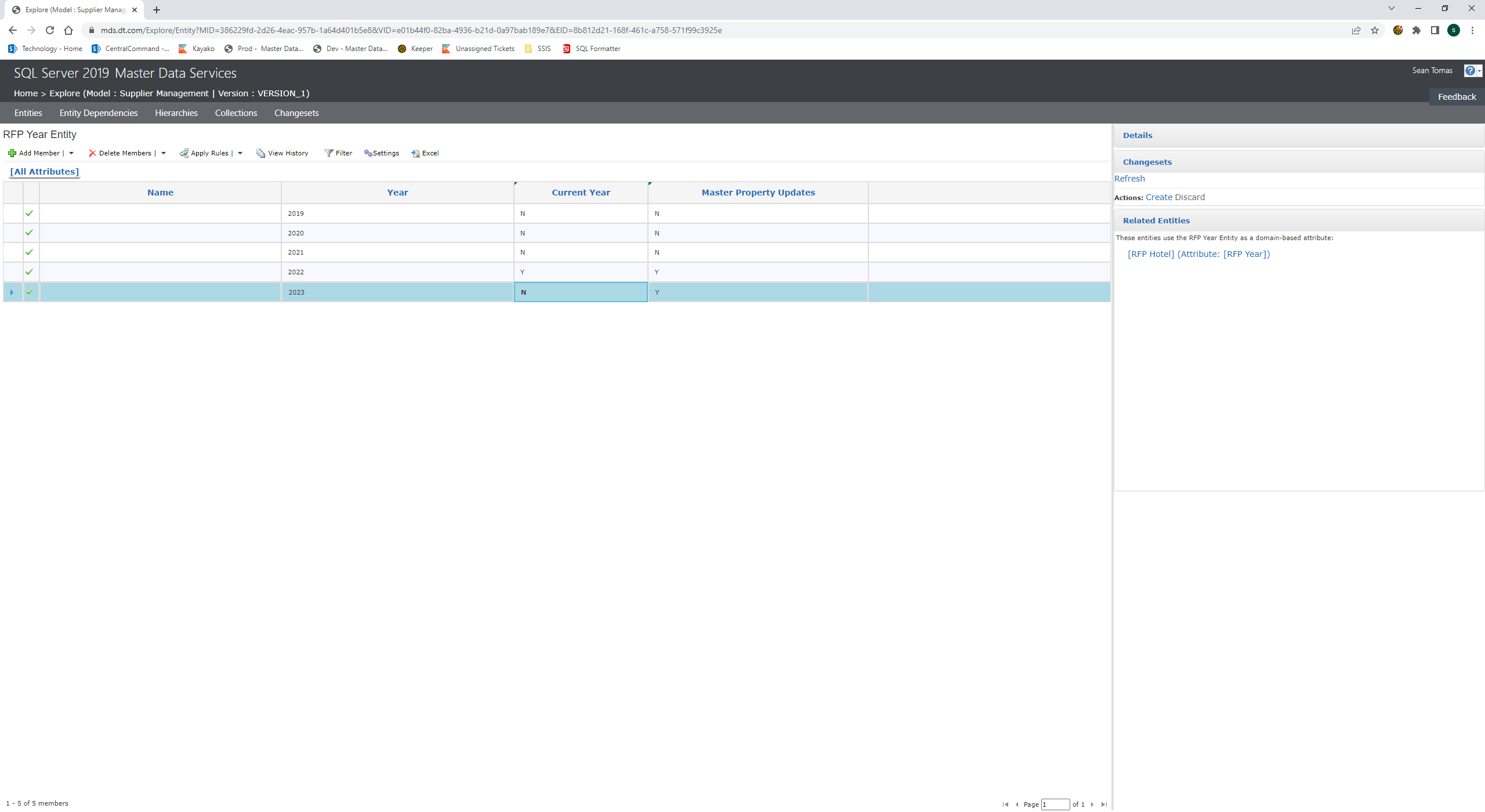
Task: Export via the Excel icon
Action: [415, 153]
